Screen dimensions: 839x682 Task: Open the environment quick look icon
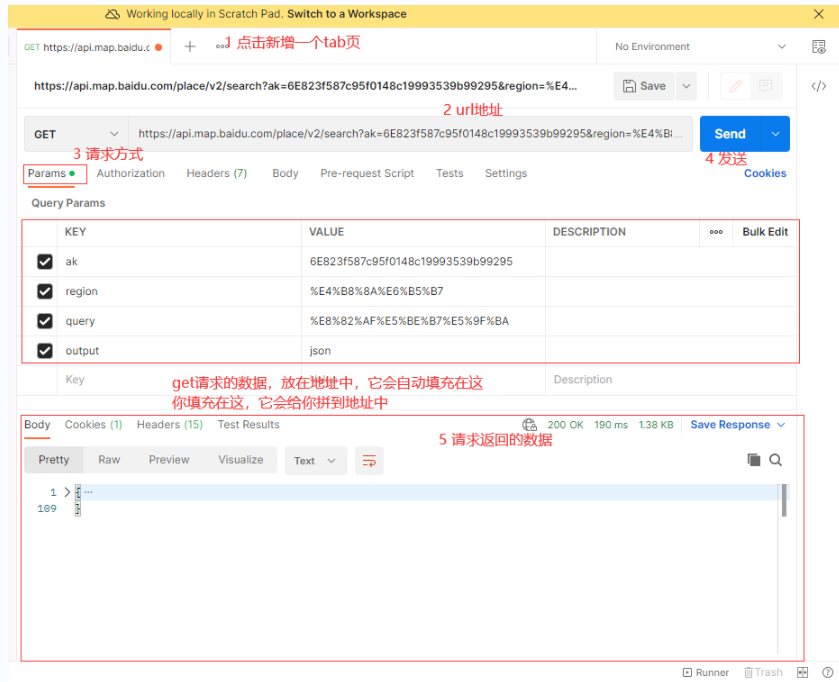pyautogui.click(x=819, y=47)
